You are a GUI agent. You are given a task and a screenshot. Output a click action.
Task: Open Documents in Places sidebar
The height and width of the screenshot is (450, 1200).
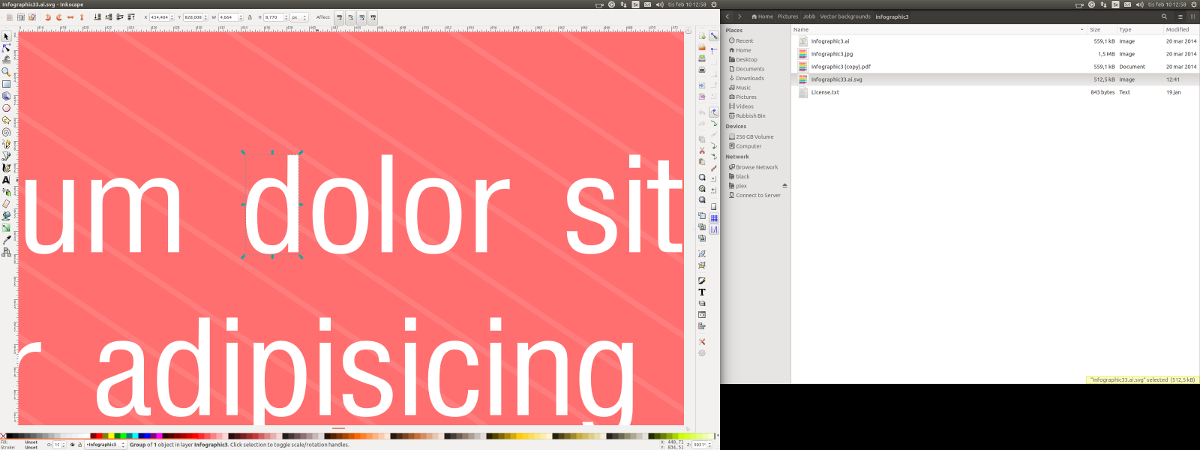click(x=748, y=68)
